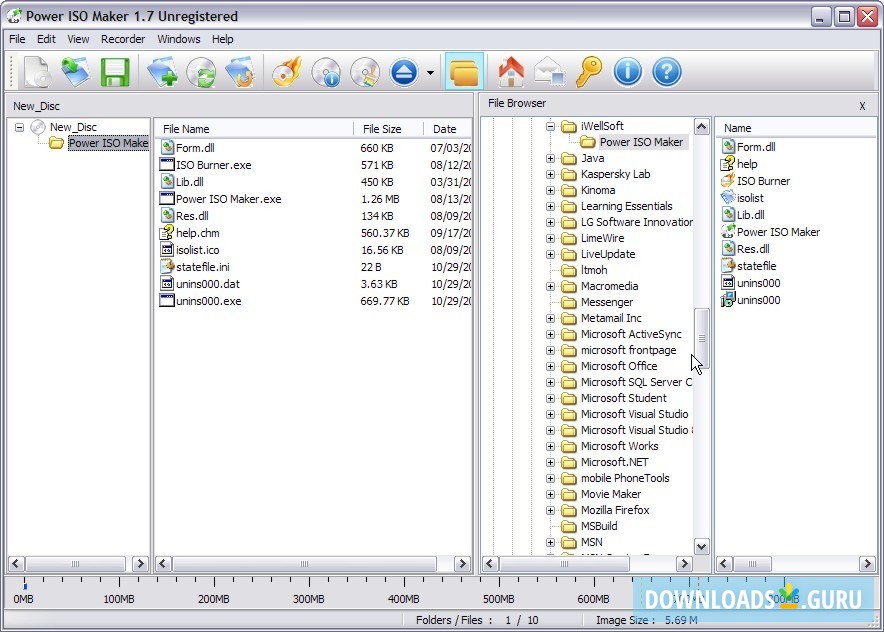Expand the Microsoft Office folder node
This screenshot has width=884, height=632.
(x=550, y=366)
